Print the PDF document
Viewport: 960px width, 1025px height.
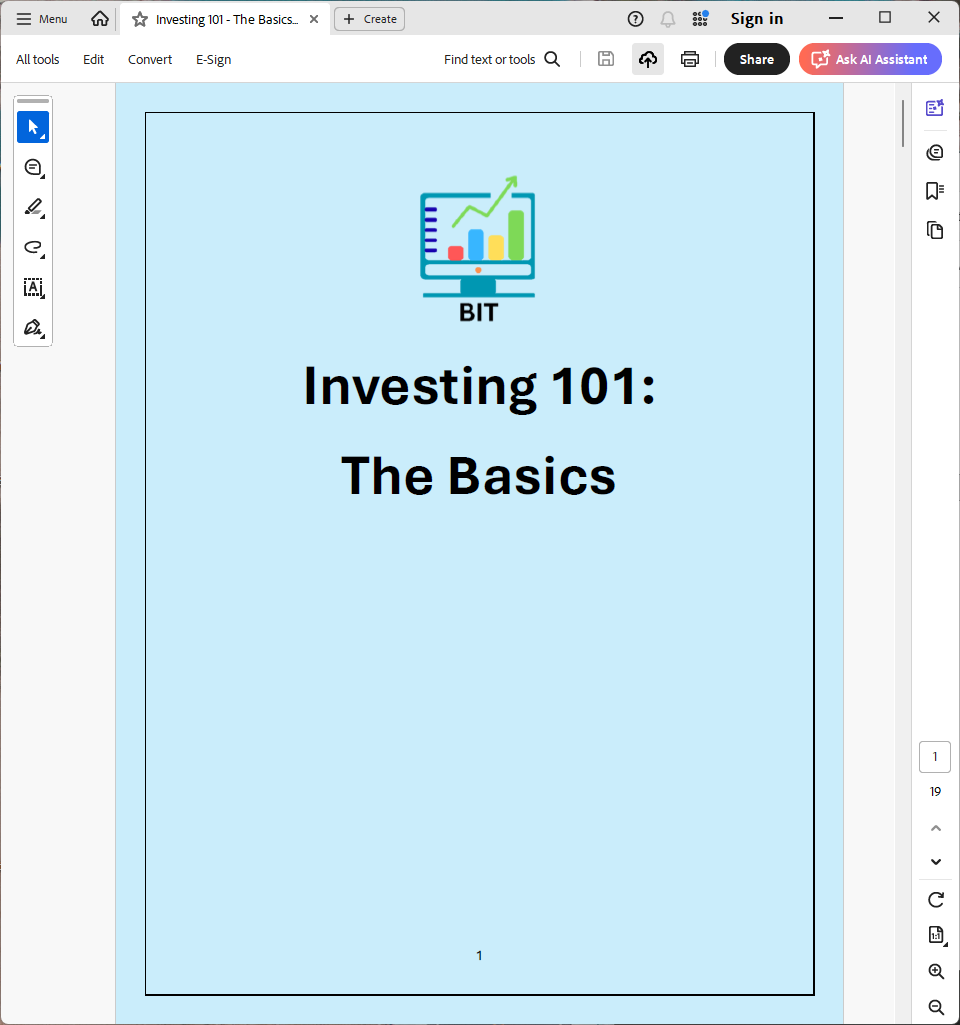click(x=690, y=59)
